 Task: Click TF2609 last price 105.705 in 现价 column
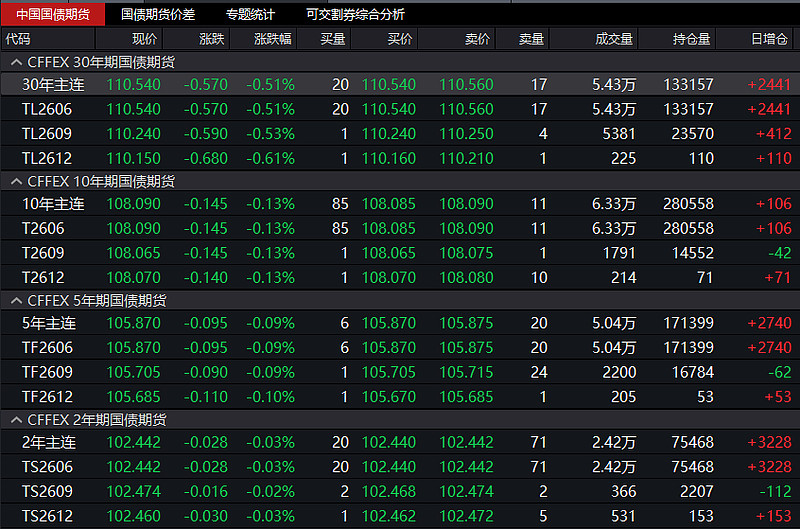point(134,372)
